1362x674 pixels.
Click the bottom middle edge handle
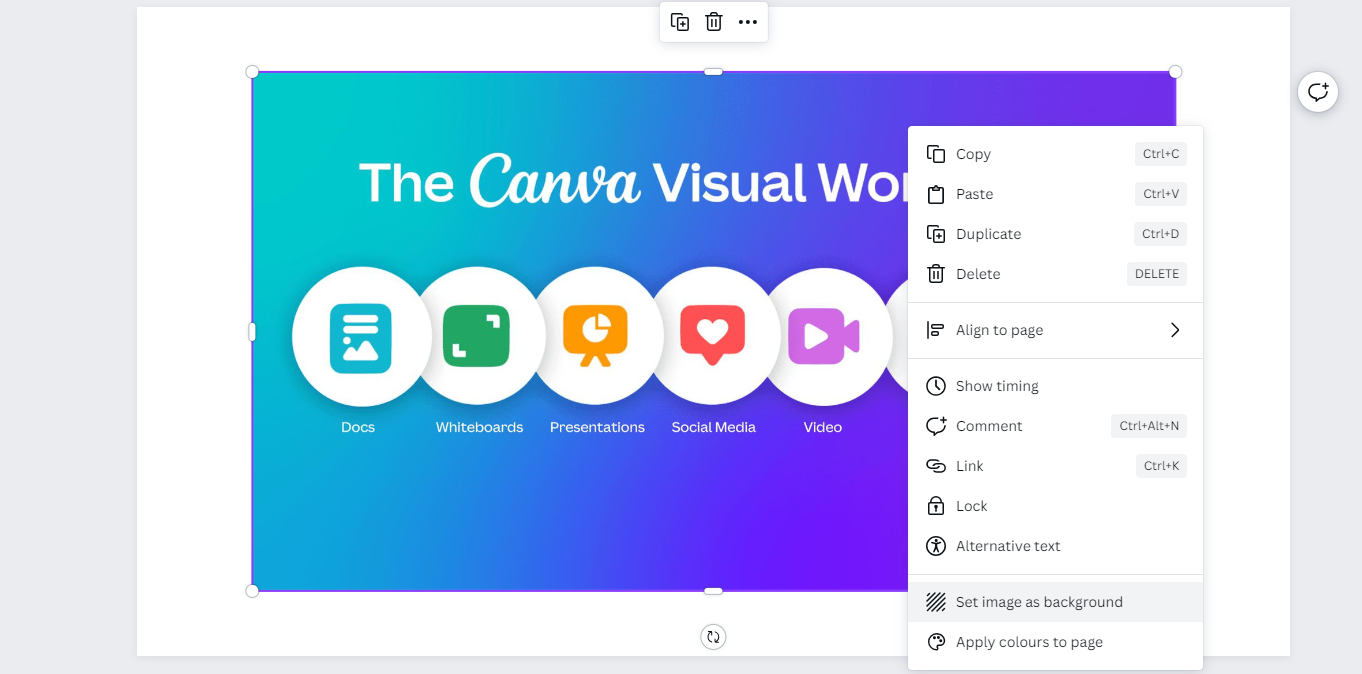[713, 591]
